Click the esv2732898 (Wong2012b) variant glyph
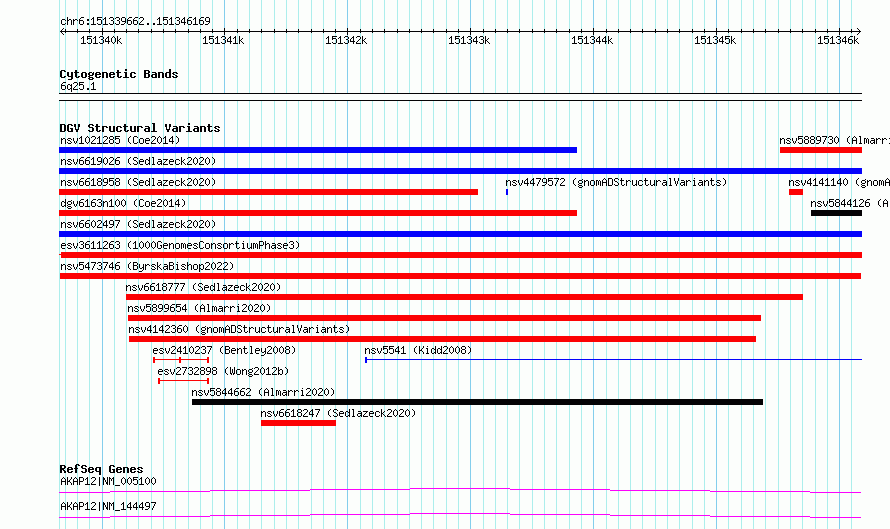 point(184,381)
